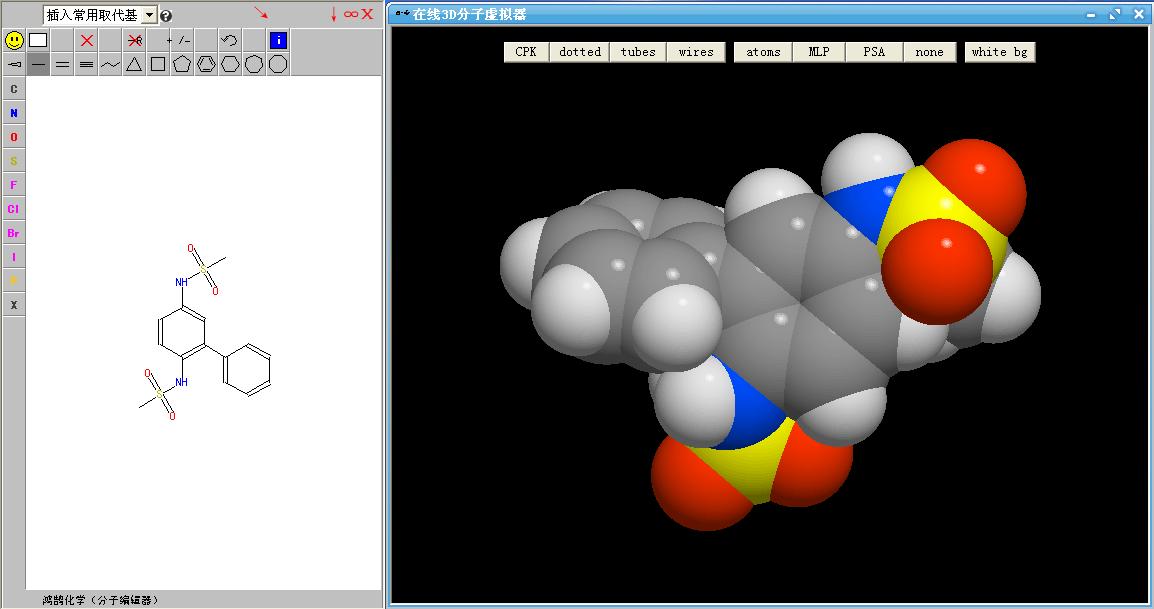Select the benzene ring tool
Viewport: 1154px width, 609px height.
(x=206, y=64)
